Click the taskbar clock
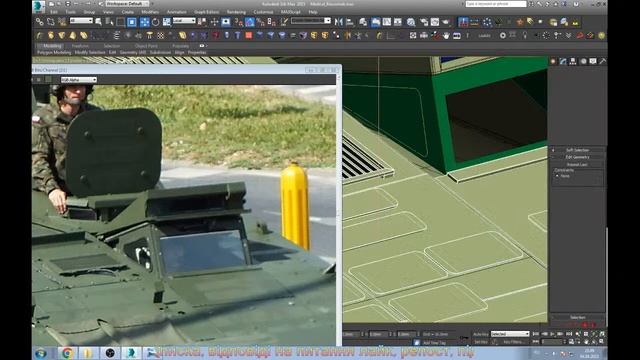This screenshot has height=360, width=640. pyautogui.click(x=590, y=353)
